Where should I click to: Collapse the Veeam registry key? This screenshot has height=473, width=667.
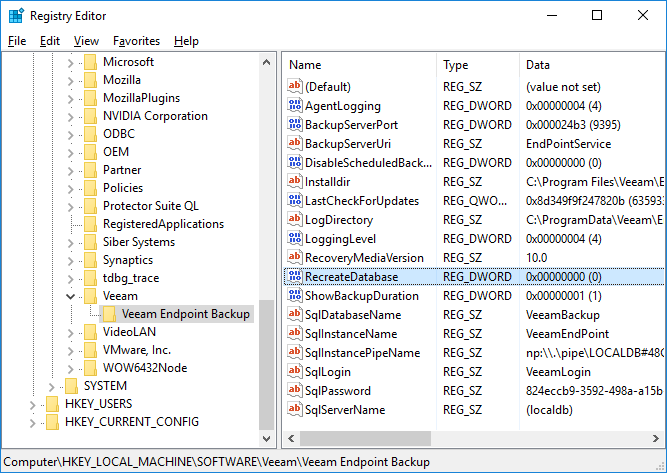tap(71, 296)
